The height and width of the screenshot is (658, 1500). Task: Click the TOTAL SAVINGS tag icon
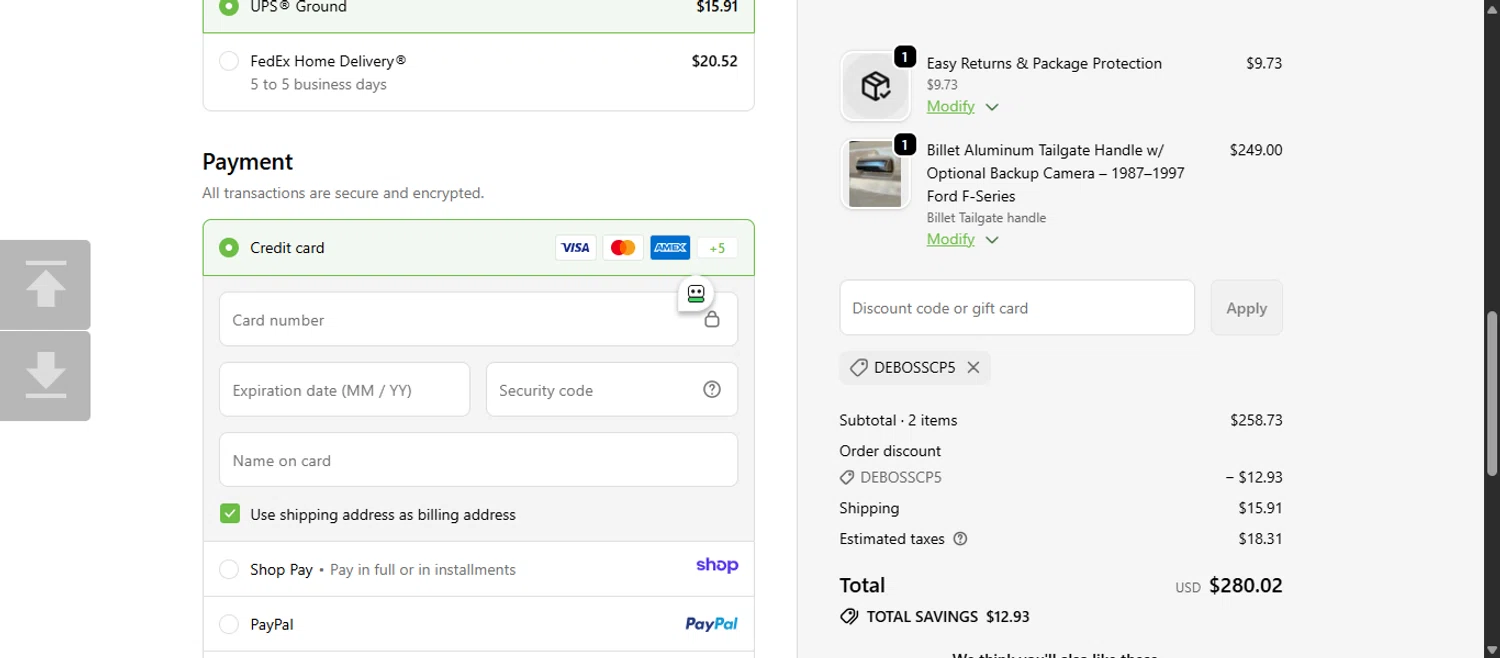point(849,617)
